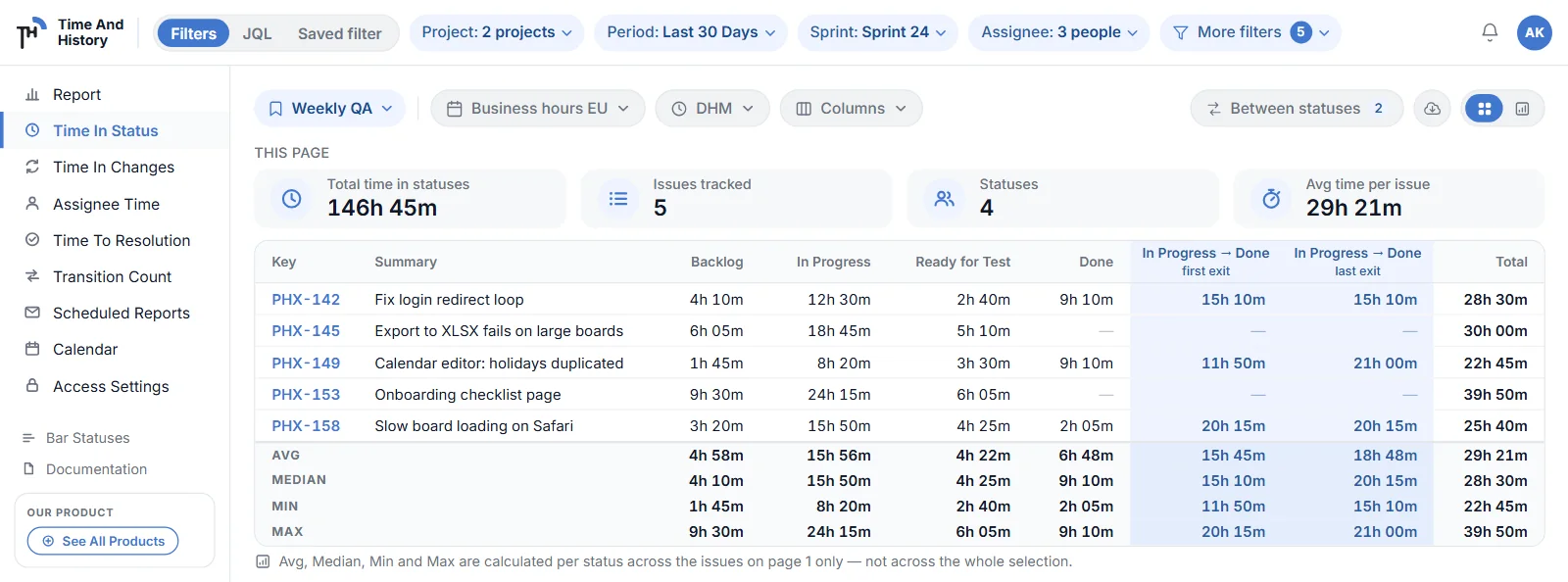Click the Issues tracked list icon
This screenshot has height=582, width=1568.
tap(618, 199)
